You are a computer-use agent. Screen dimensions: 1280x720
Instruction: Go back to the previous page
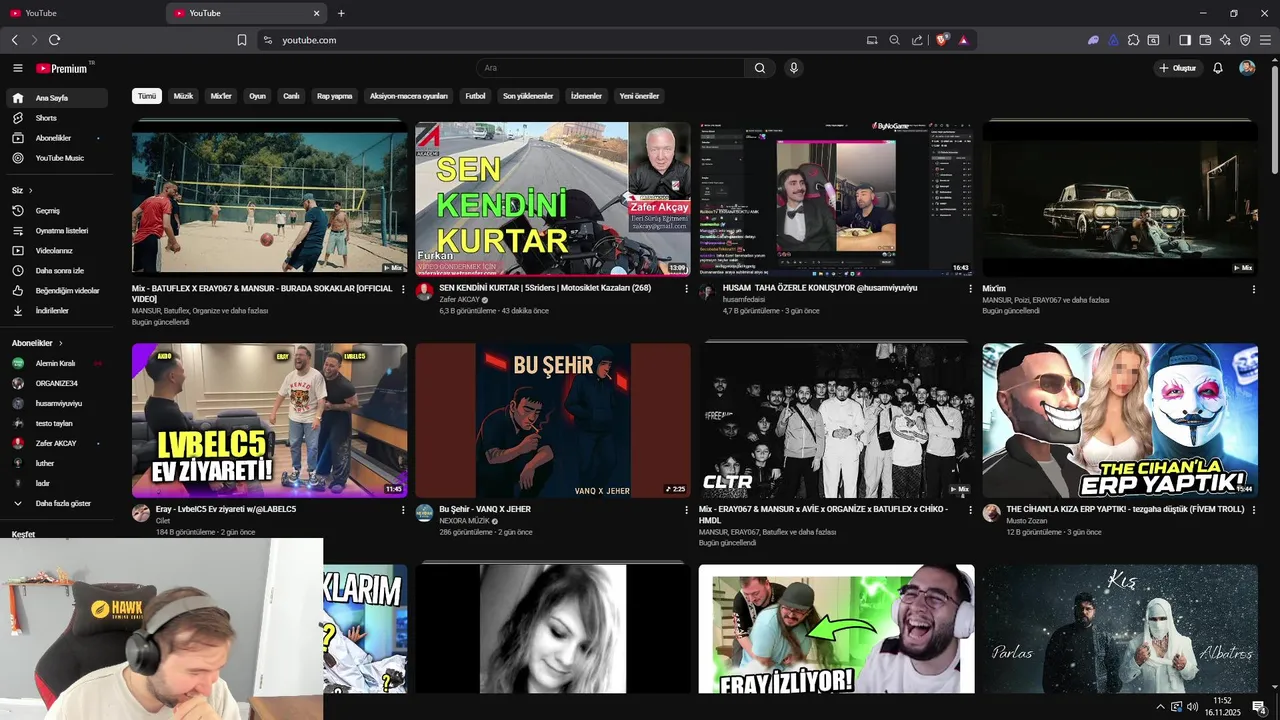pos(14,40)
